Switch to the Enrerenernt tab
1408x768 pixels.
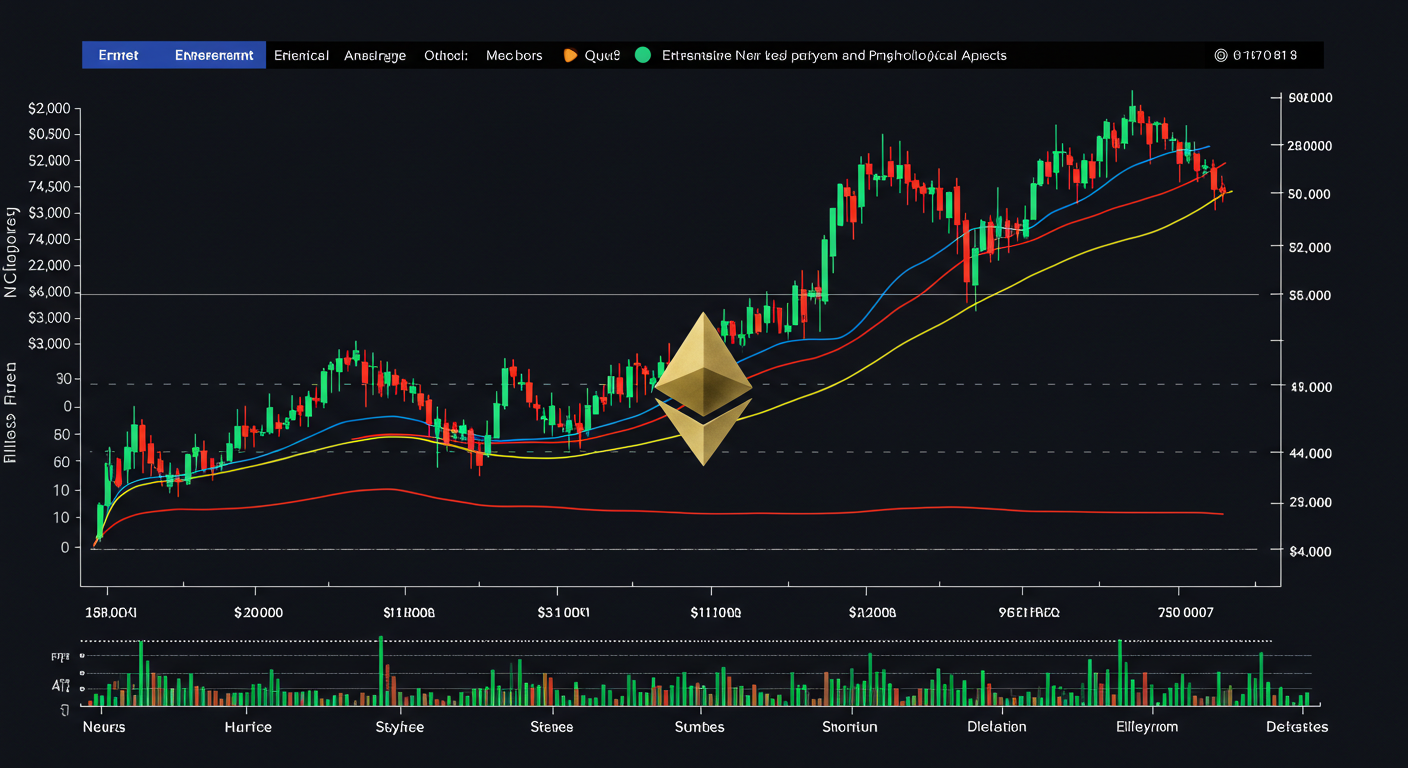point(213,55)
